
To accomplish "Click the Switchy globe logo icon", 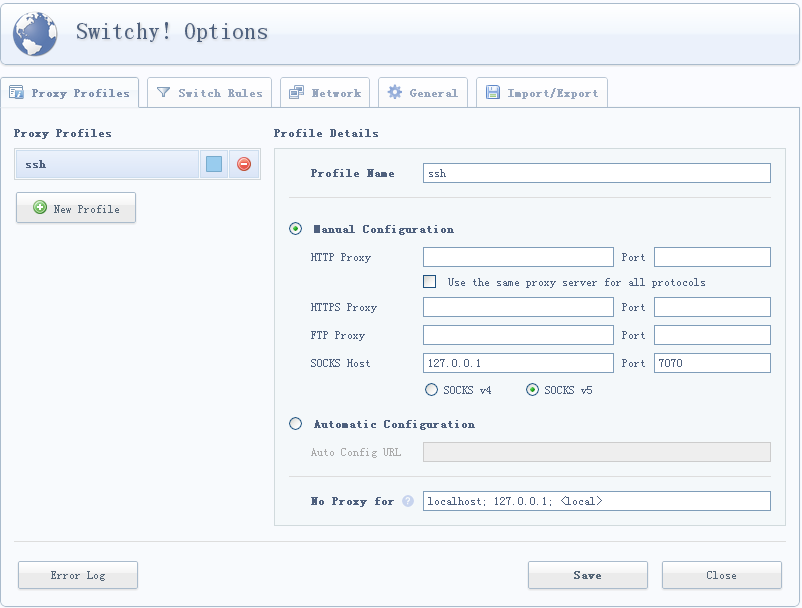I will click(x=35, y=33).
